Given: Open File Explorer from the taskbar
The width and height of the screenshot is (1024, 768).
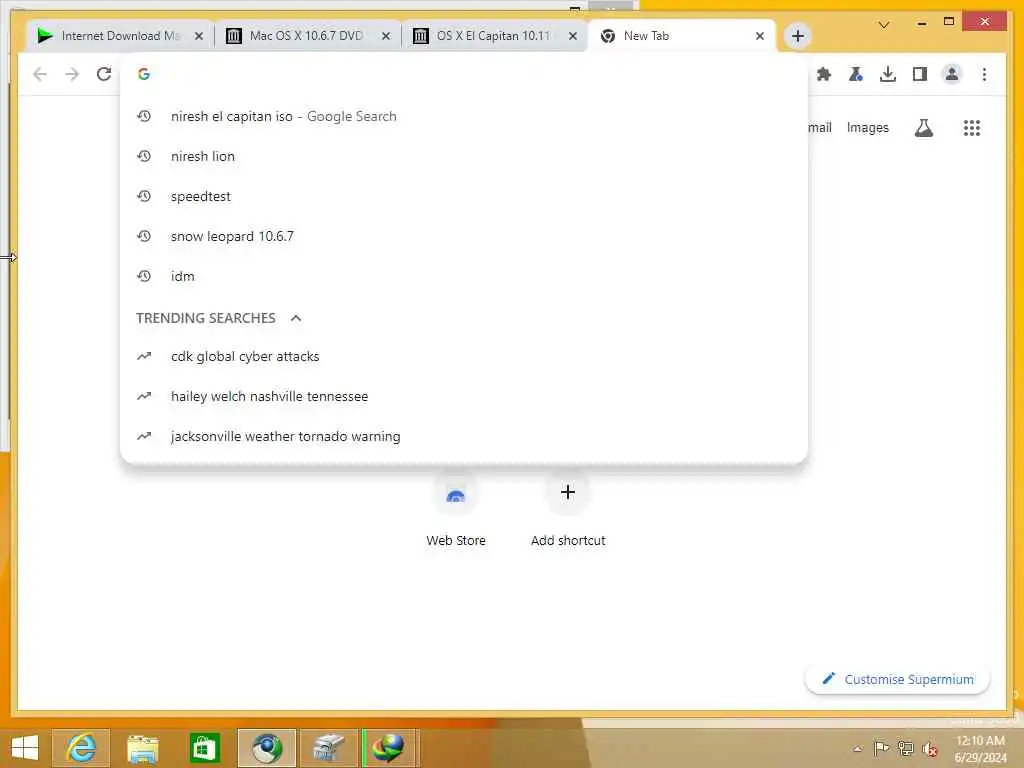Looking at the screenshot, I should click(x=142, y=748).
